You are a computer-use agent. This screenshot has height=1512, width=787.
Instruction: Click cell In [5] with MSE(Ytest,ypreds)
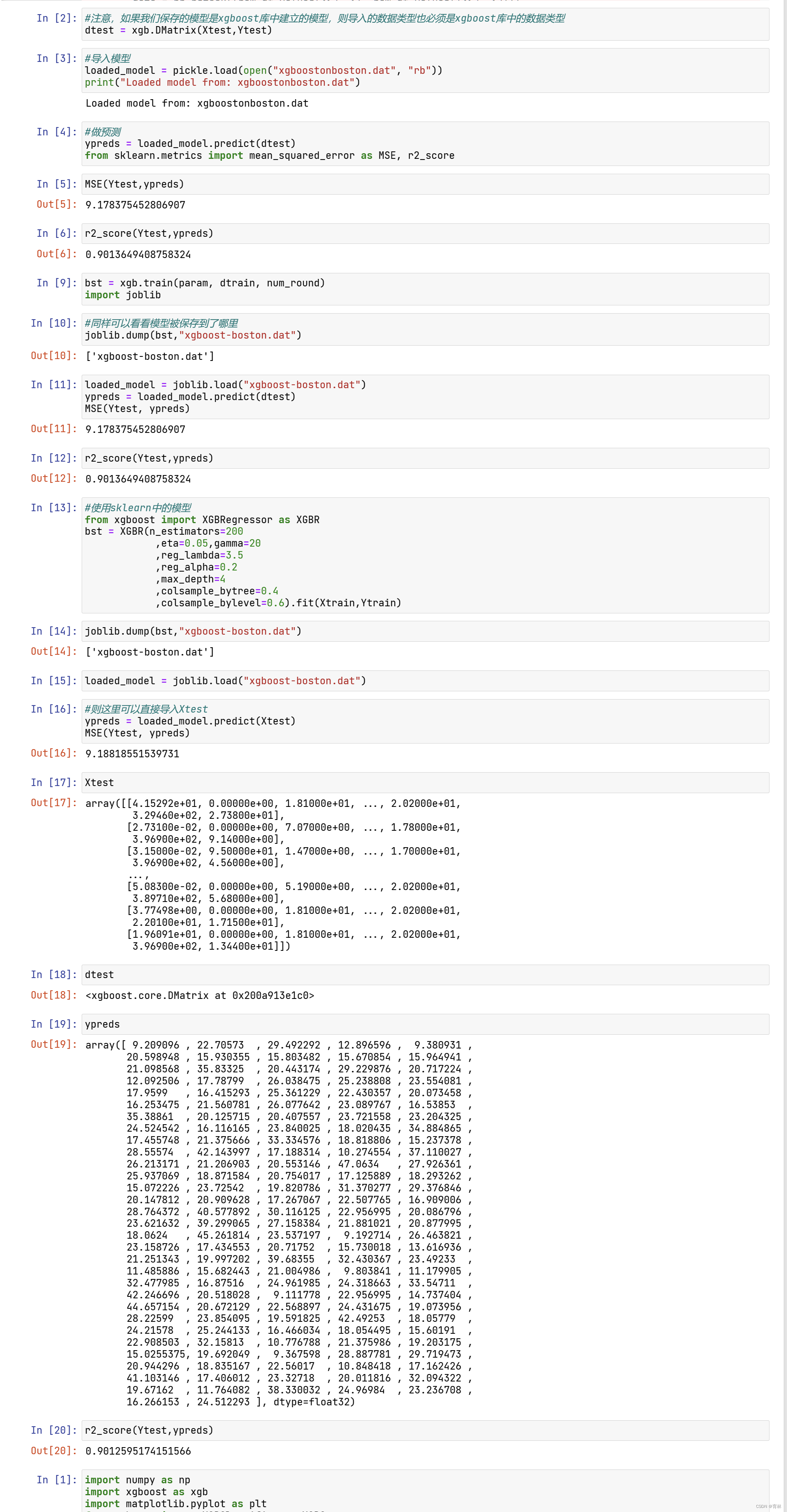coord(425,184)
